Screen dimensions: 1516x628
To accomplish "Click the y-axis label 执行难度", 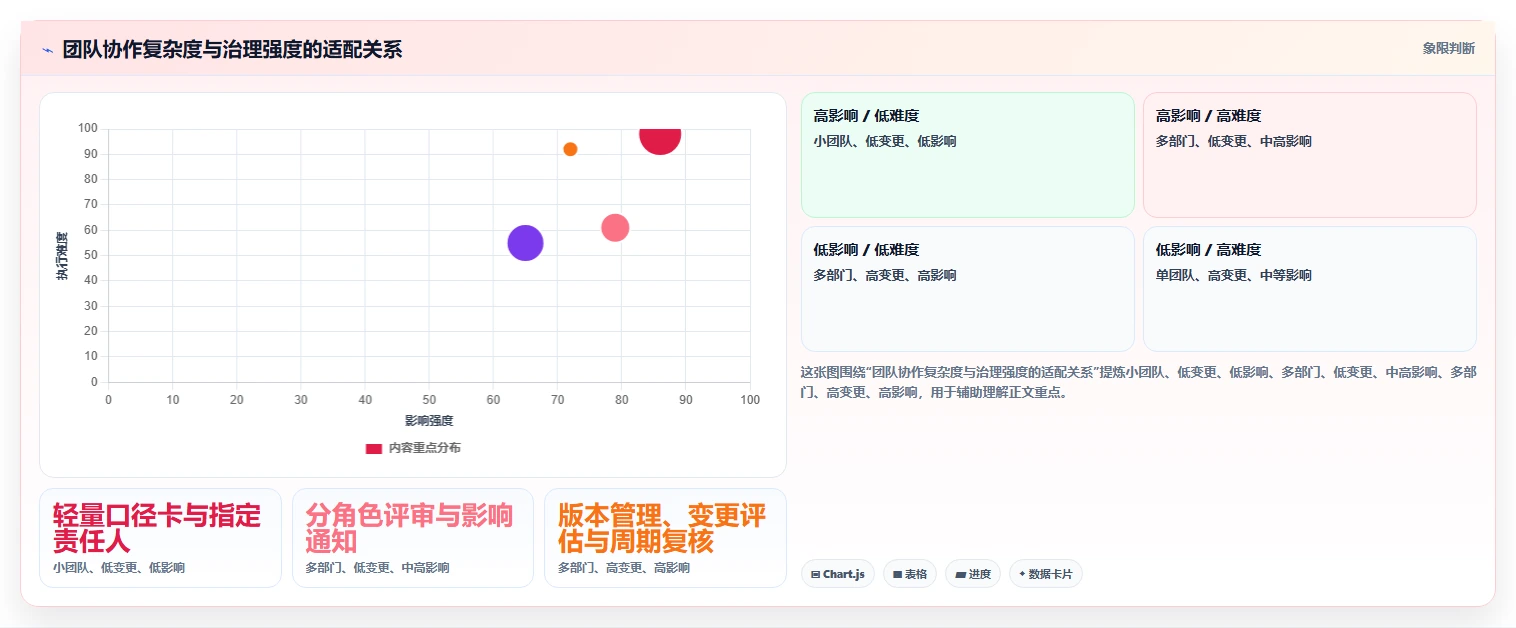I will click(62, 256).
